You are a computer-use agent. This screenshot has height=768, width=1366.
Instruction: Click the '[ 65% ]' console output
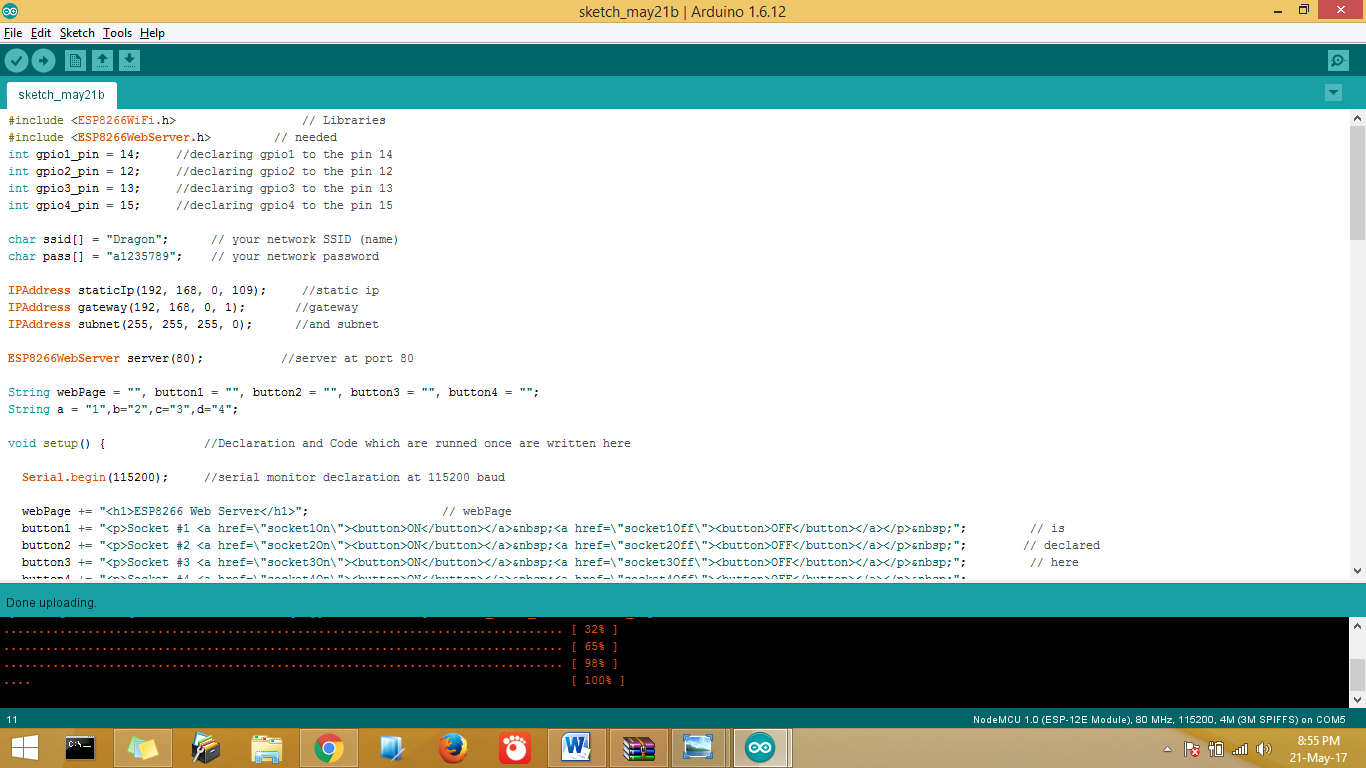click(595, 647)
